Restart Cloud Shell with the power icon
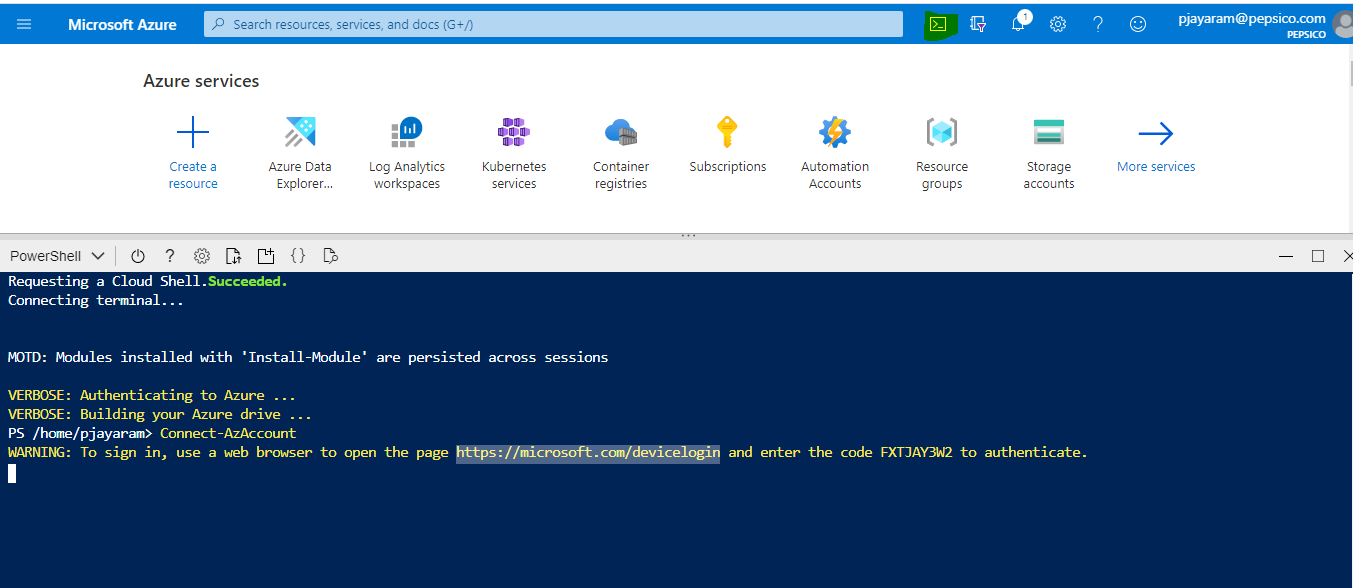The width and height of the screenshot is (1353, 588). (x=138, y=256)
